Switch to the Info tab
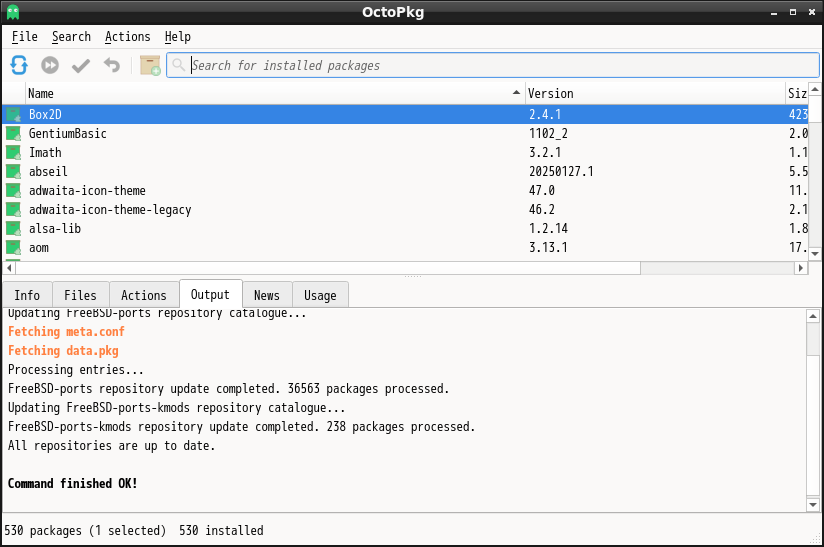 27,295
